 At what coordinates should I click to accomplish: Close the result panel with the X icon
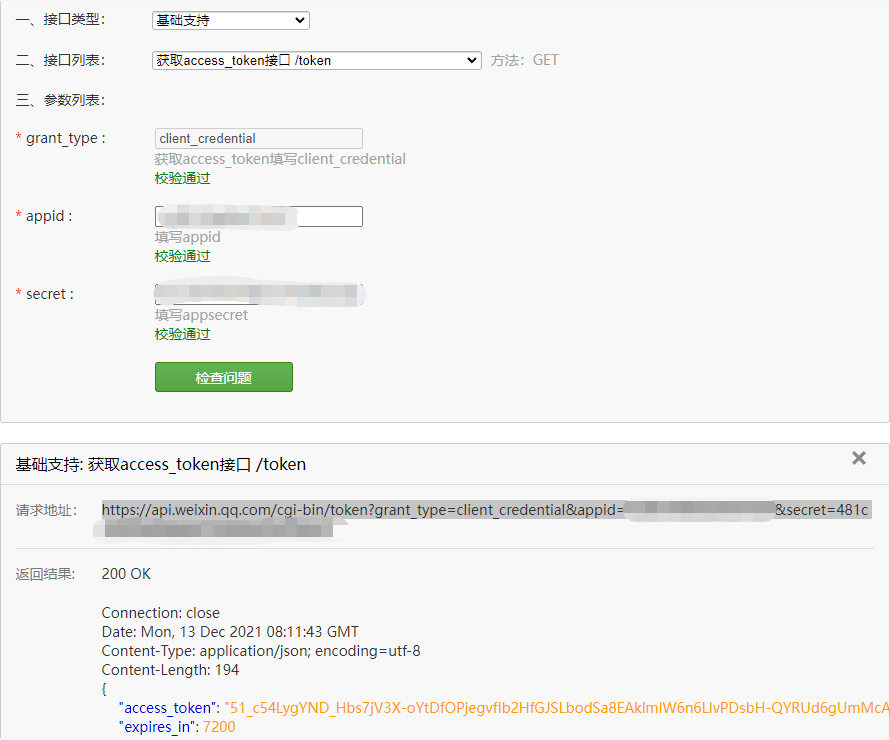pos(859,458)
